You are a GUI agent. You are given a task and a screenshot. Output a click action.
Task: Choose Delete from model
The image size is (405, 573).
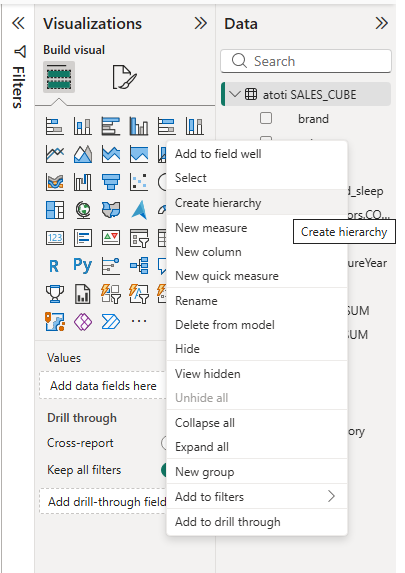tap(257, 325)
